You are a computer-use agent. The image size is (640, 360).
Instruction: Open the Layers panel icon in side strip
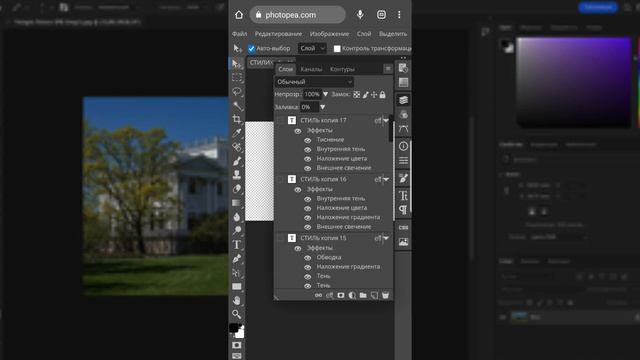[x=403, y=100]
